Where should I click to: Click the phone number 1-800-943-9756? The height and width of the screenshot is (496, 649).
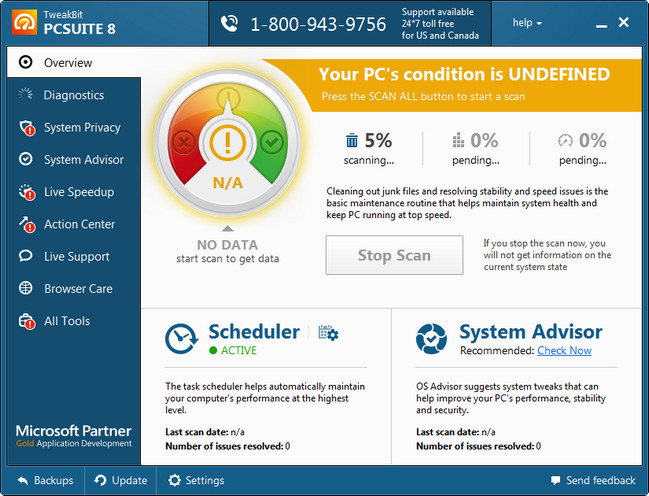pos(318,24)
